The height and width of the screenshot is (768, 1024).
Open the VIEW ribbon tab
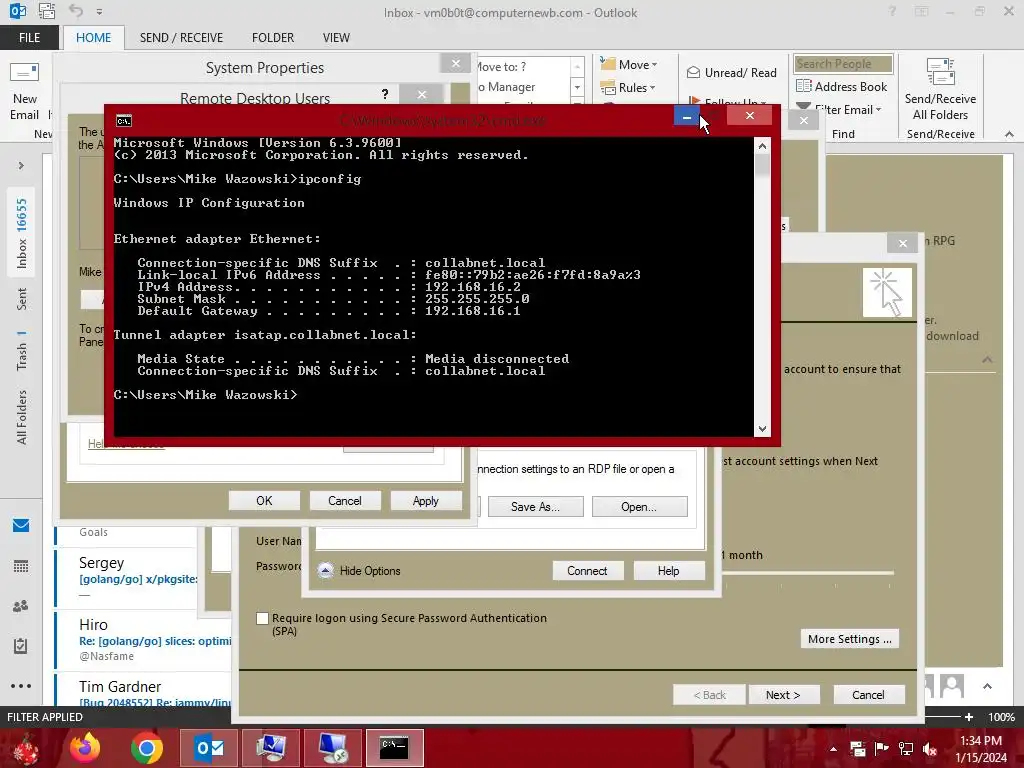[336, 38]
